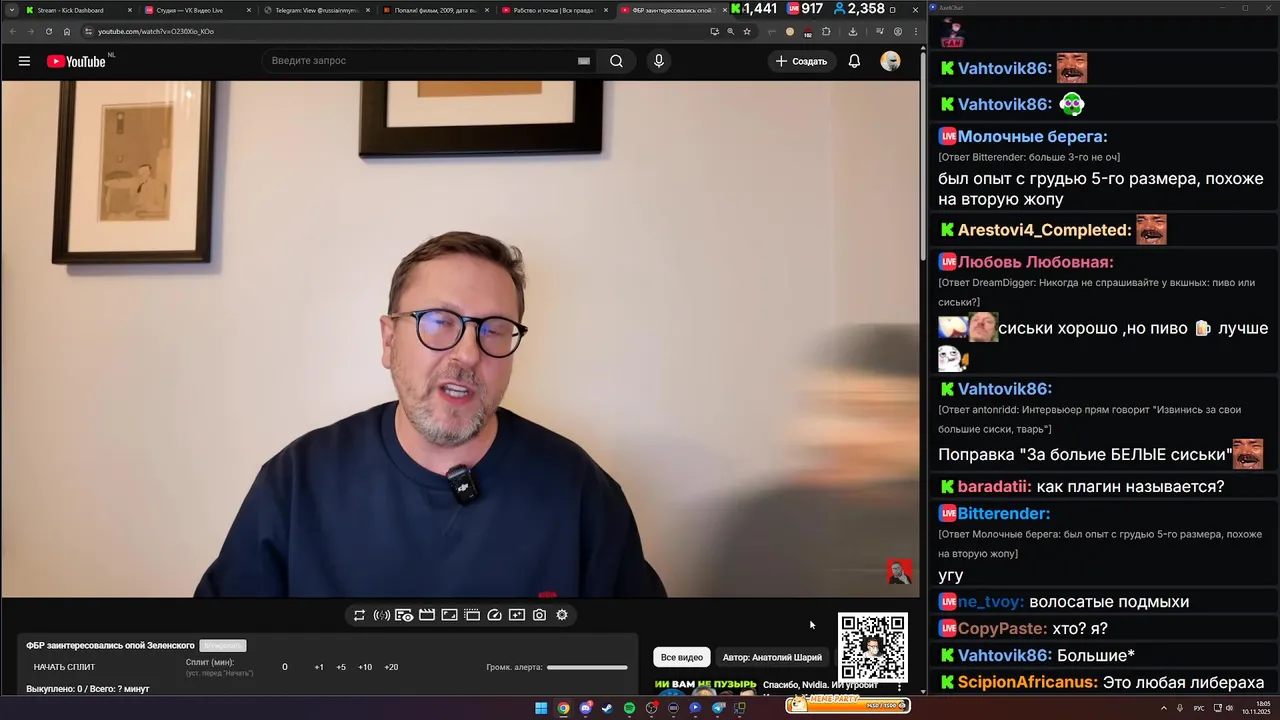Click the dashed-frame window icon in the video toolbar
The height and width of the screenshot is (720, 1280).
(472, 615)
